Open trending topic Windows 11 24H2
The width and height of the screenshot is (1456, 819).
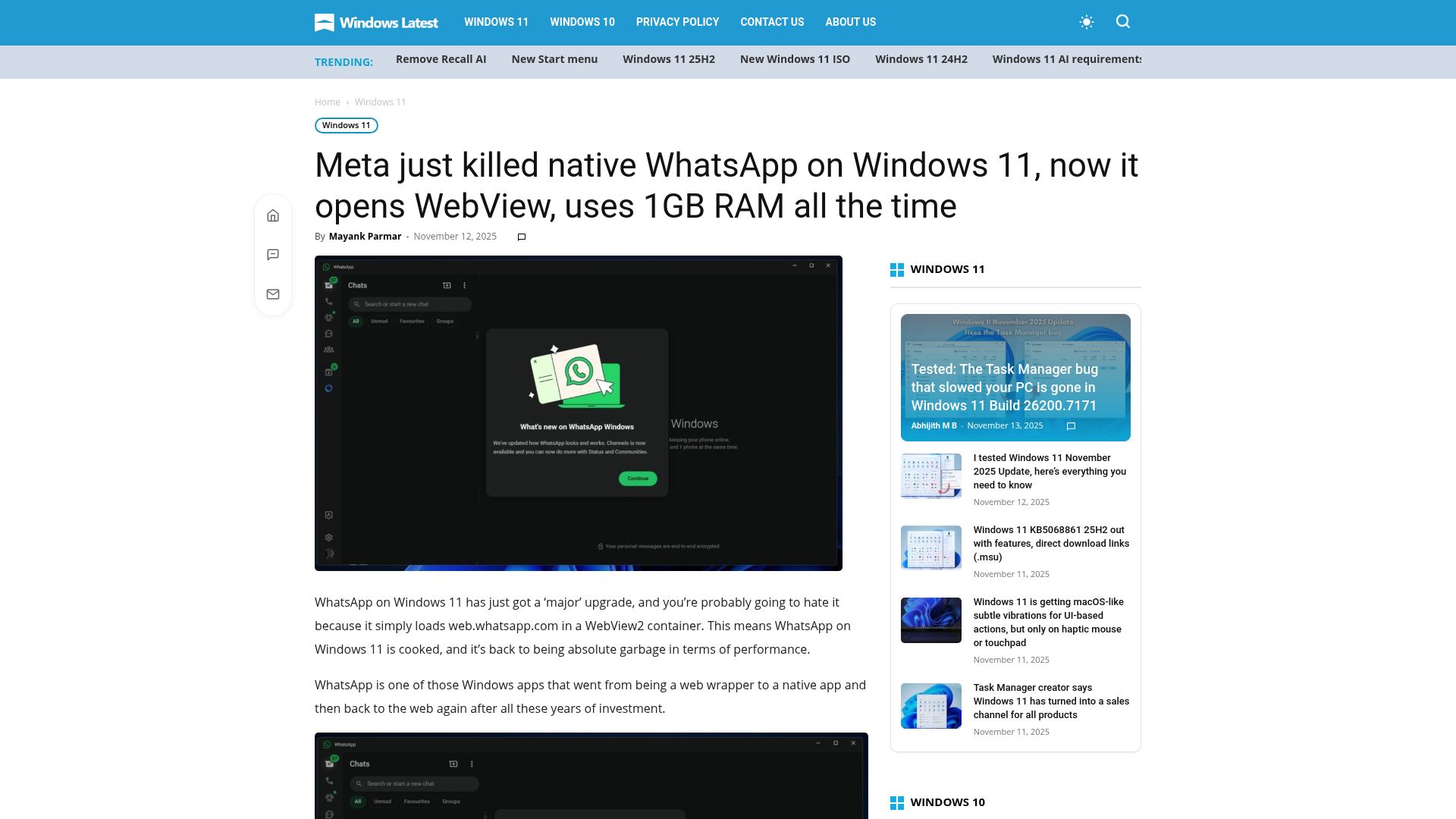coord(921,59)
